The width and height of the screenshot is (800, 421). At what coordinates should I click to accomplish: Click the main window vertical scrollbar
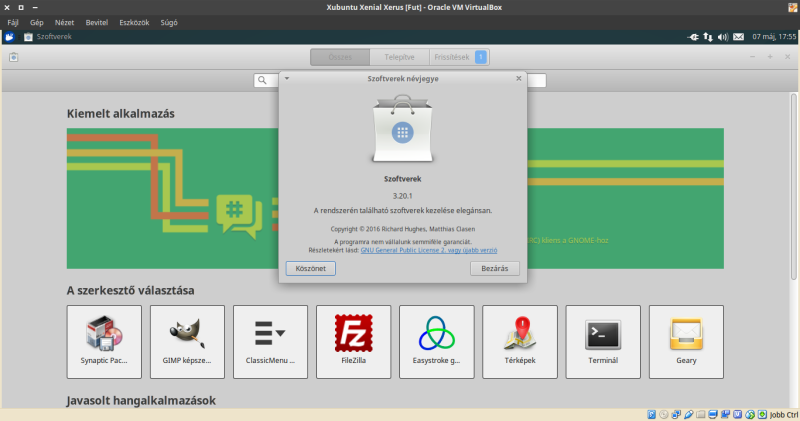pos(793,186)
